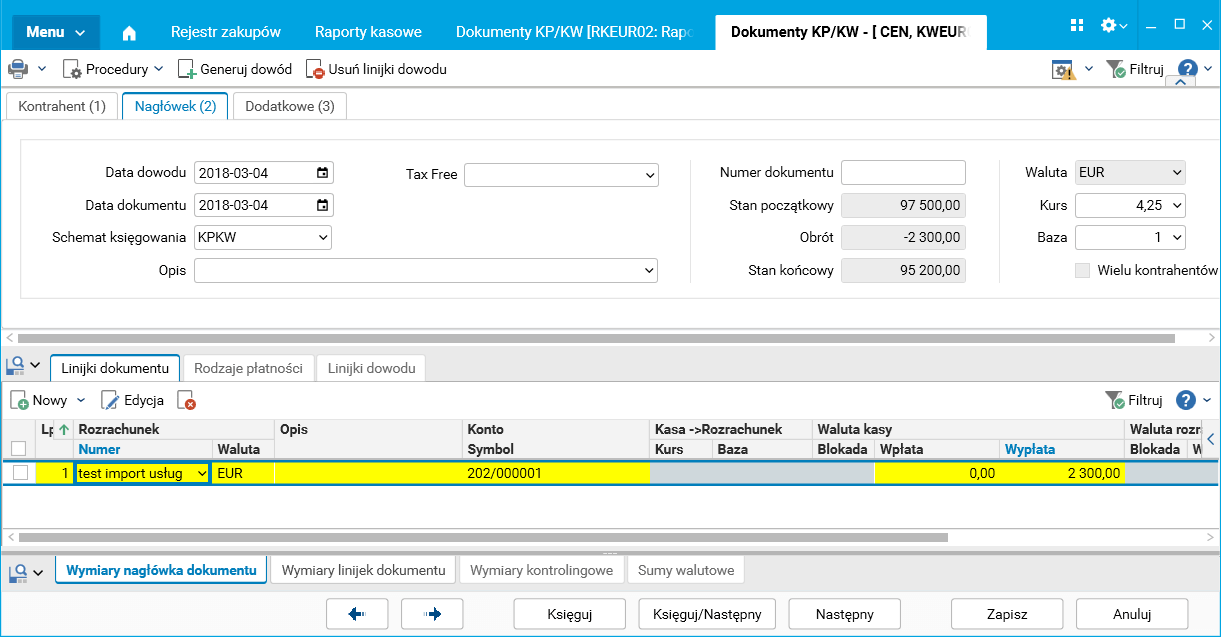Open the settings gear in title bar
This screenshot has height=637, width=1221.
tap(1109, 25)
